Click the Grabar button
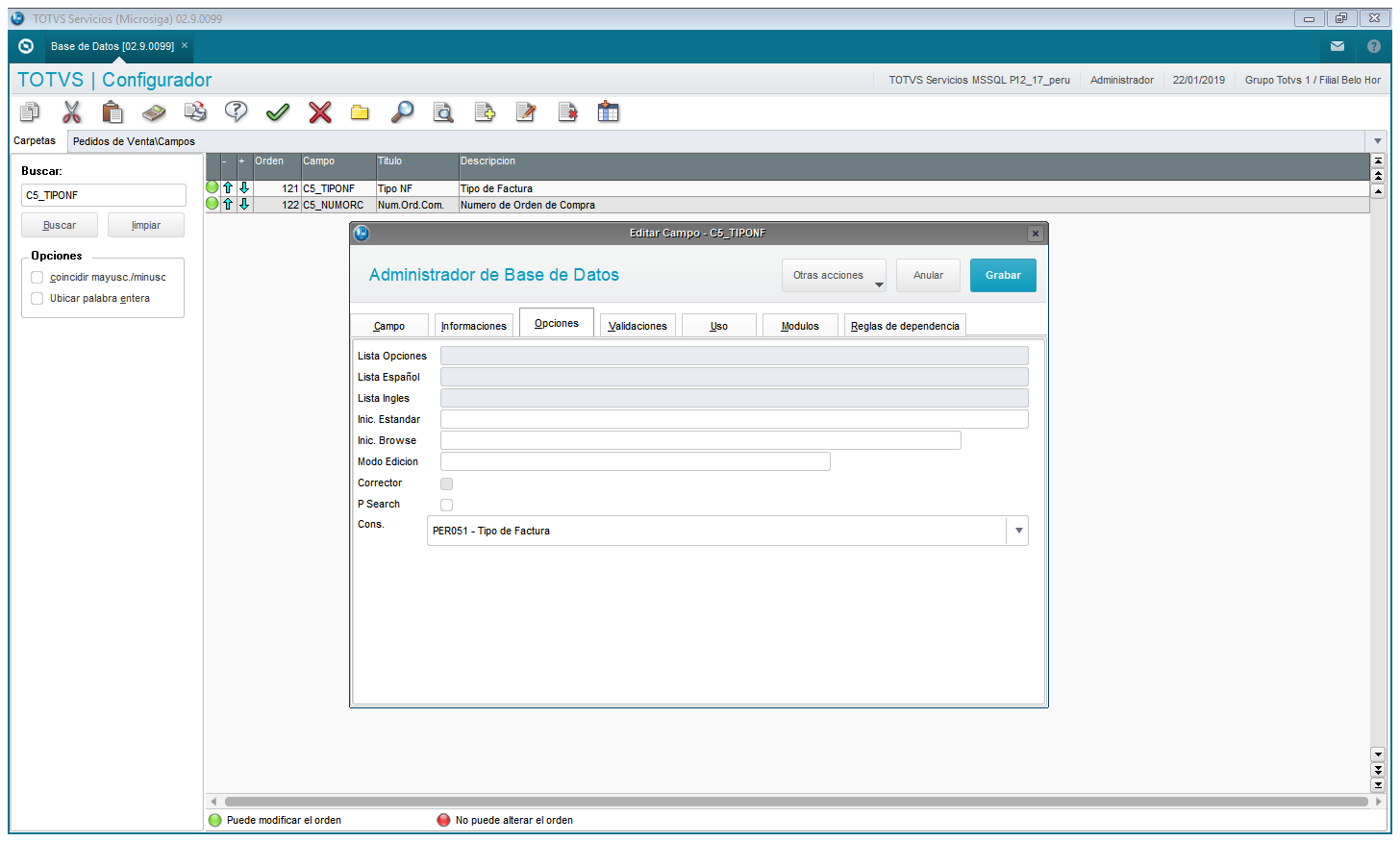The image size is (1400, 842). point(1003,275)
